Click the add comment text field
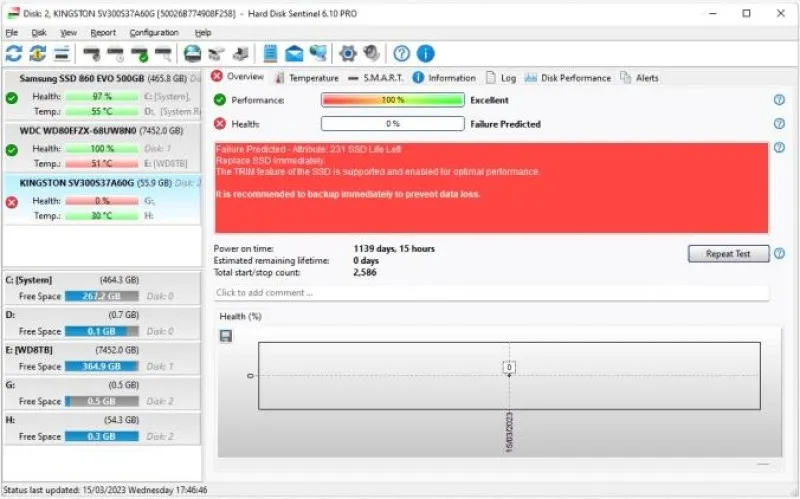The image size is (800, 499). tap(490, 293)
